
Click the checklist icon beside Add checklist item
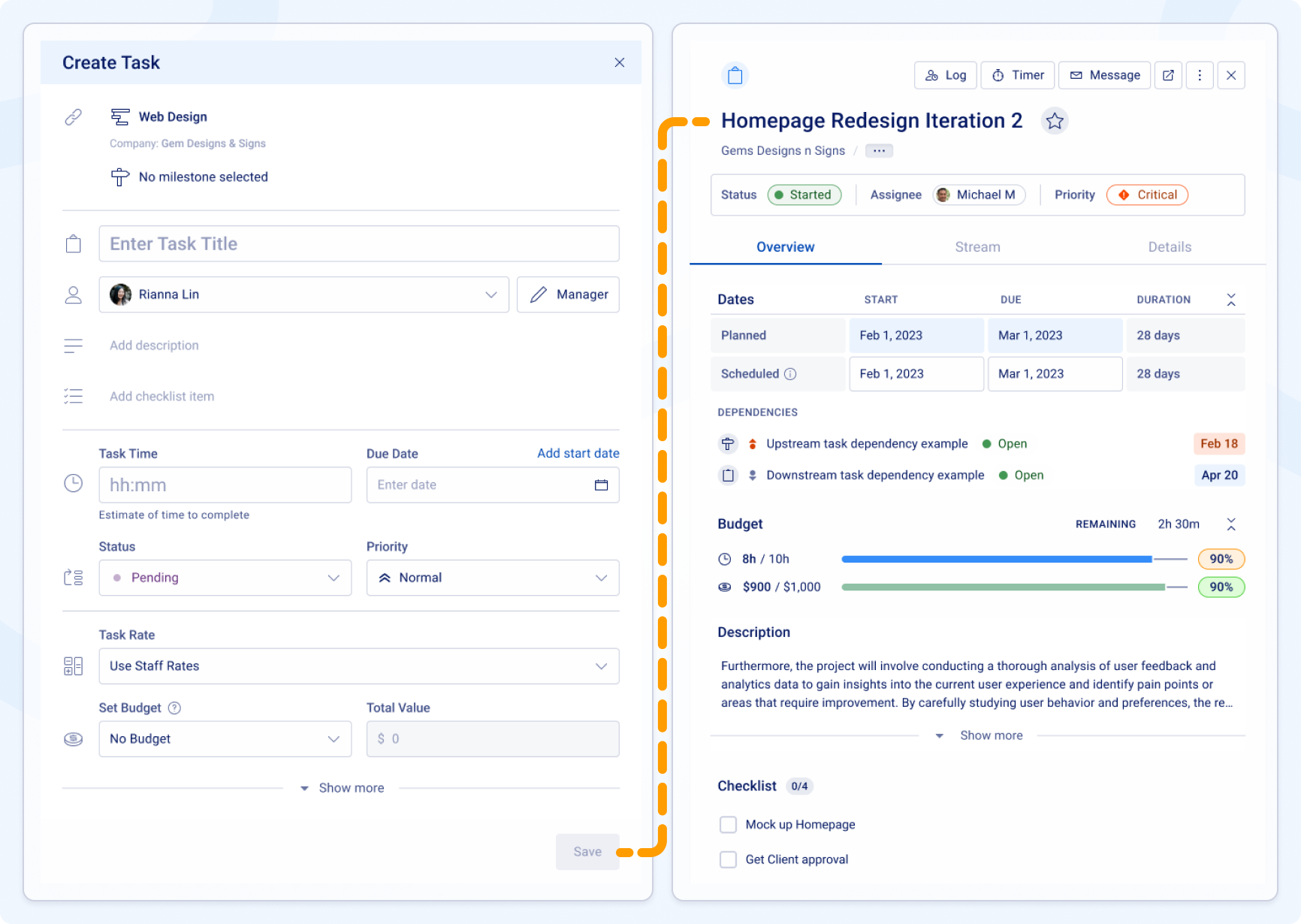pos(73,397)
